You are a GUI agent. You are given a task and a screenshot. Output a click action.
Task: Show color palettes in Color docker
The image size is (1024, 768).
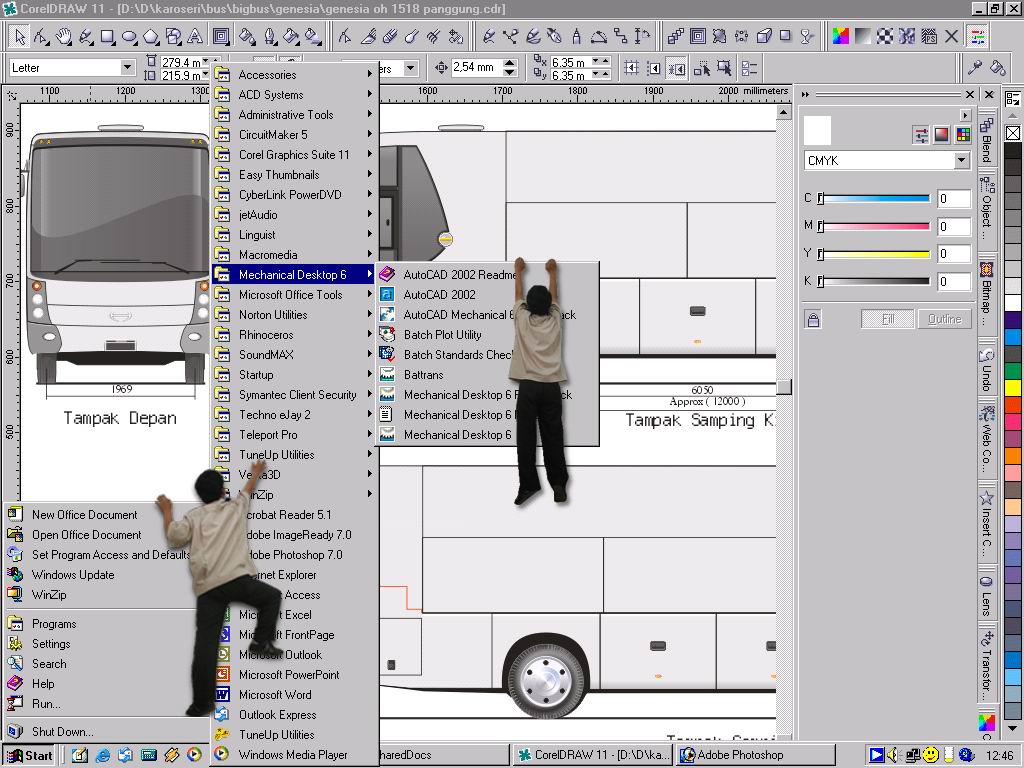pos(963,135)
